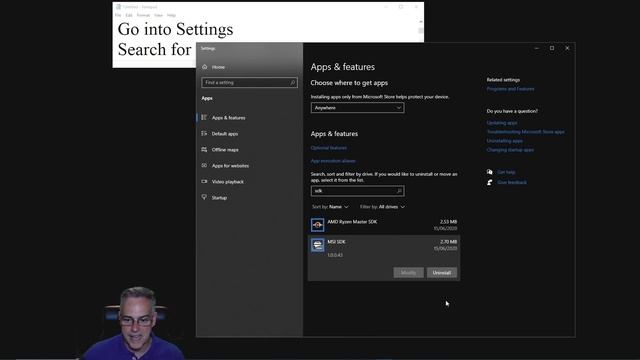Click the Find a setting search field
The image size is (640, 360).
(x=249, y=82)
